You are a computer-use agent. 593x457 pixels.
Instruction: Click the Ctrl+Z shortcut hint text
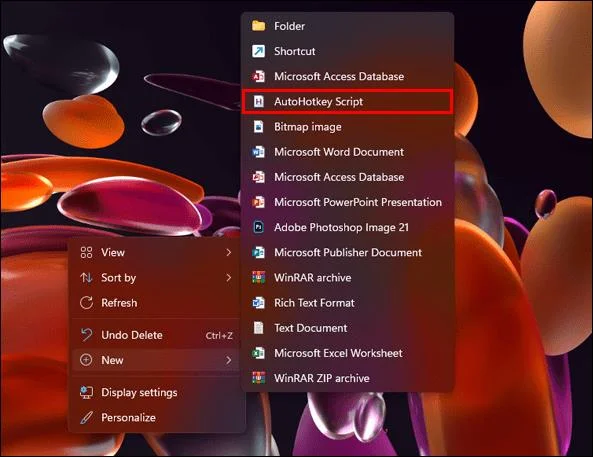[x=219, y=336]
